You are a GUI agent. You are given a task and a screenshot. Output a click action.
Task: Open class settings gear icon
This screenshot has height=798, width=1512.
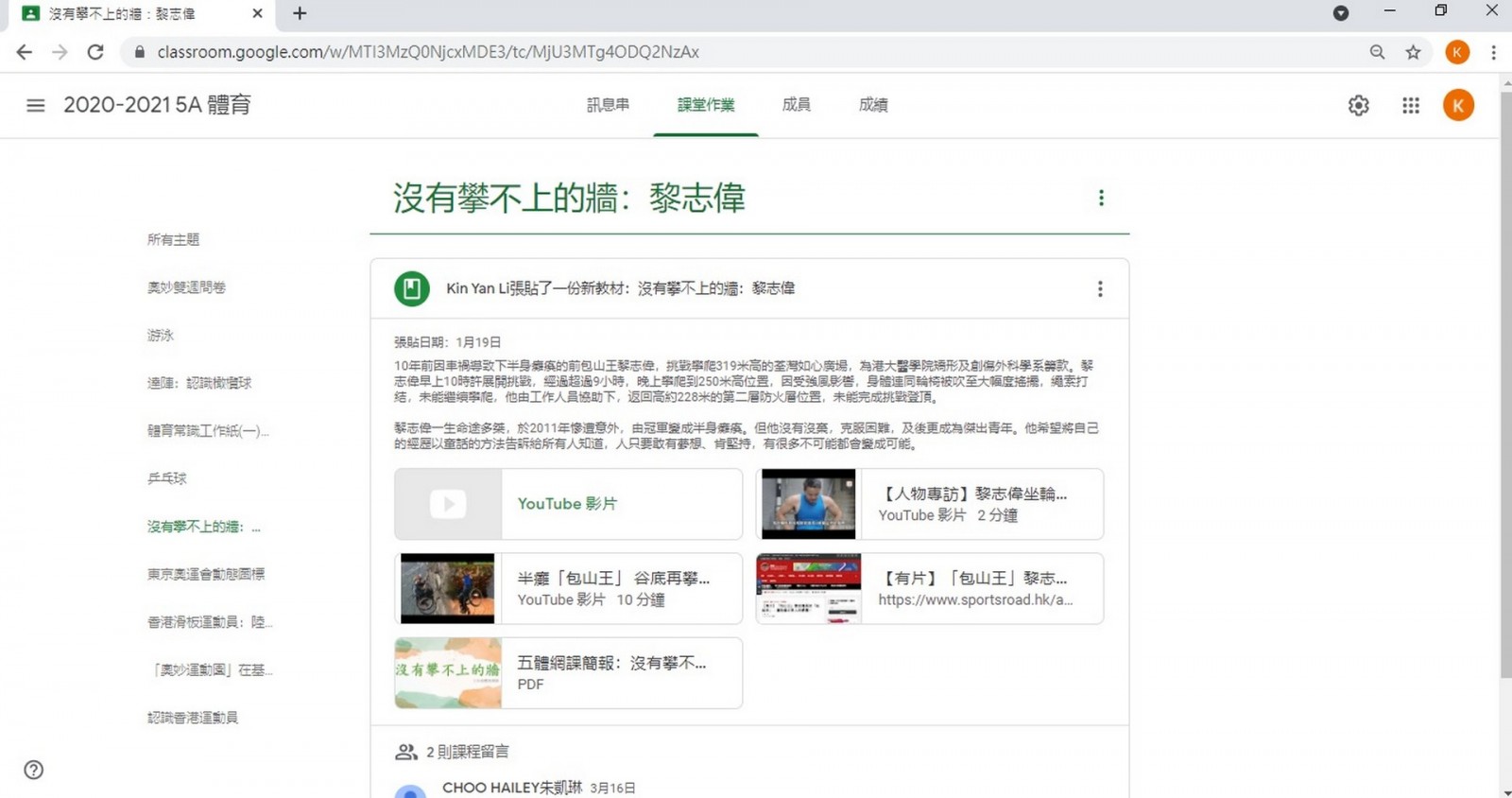[1358, 105]
